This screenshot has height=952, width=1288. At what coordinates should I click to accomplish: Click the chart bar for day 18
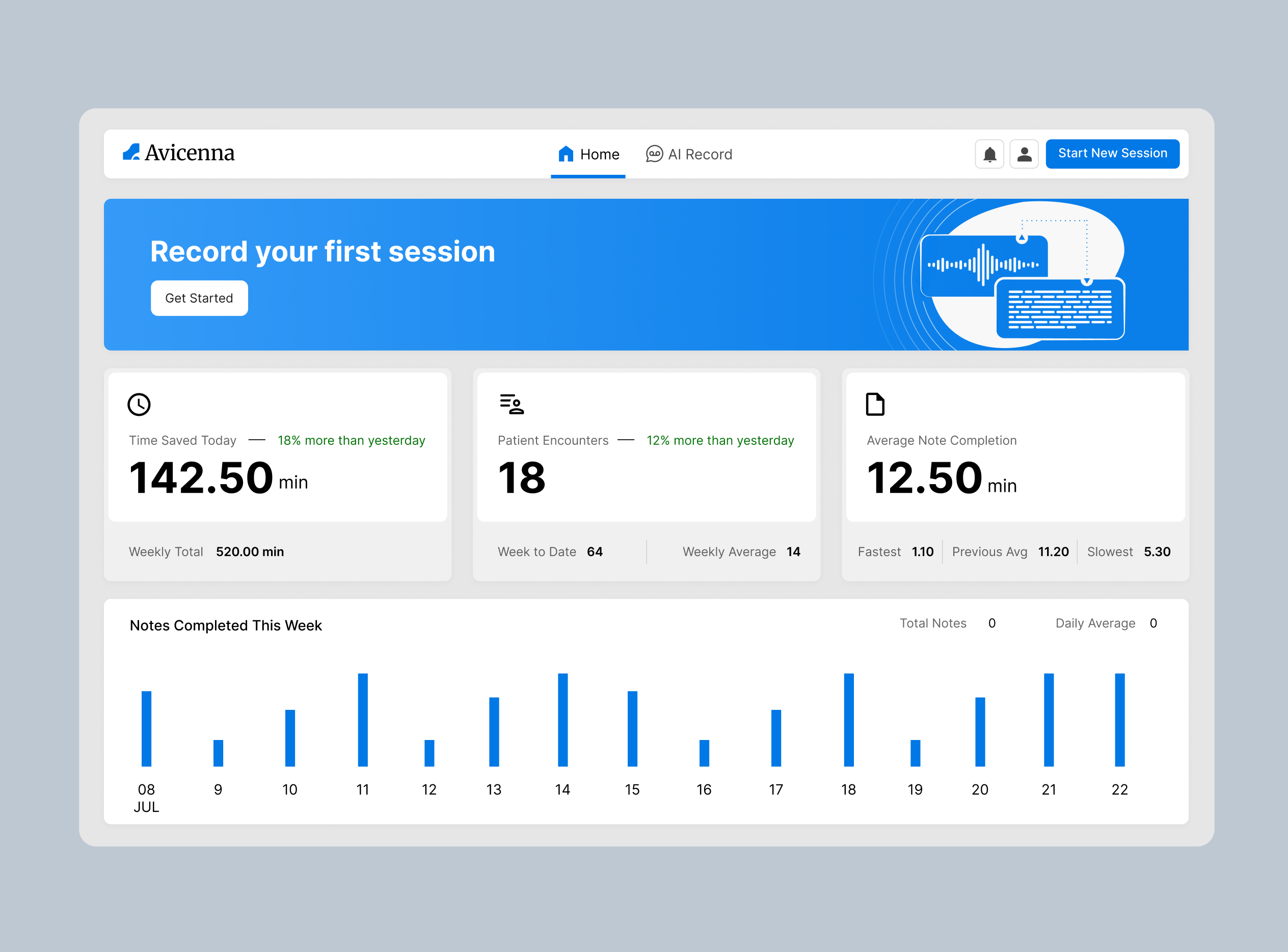click(848, 720)
